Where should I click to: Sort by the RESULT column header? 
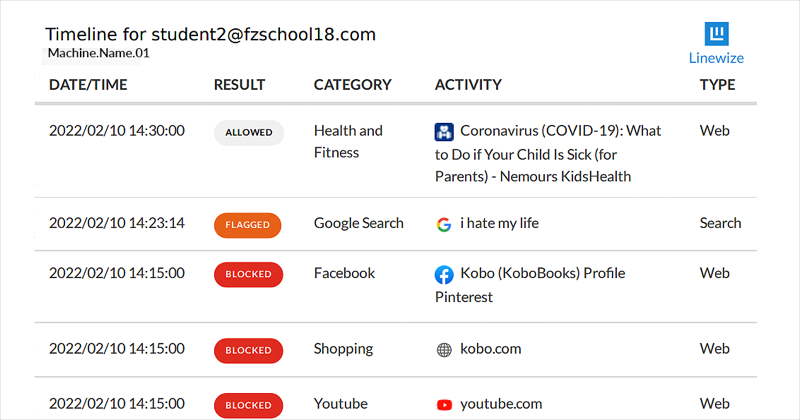(239, 85)
